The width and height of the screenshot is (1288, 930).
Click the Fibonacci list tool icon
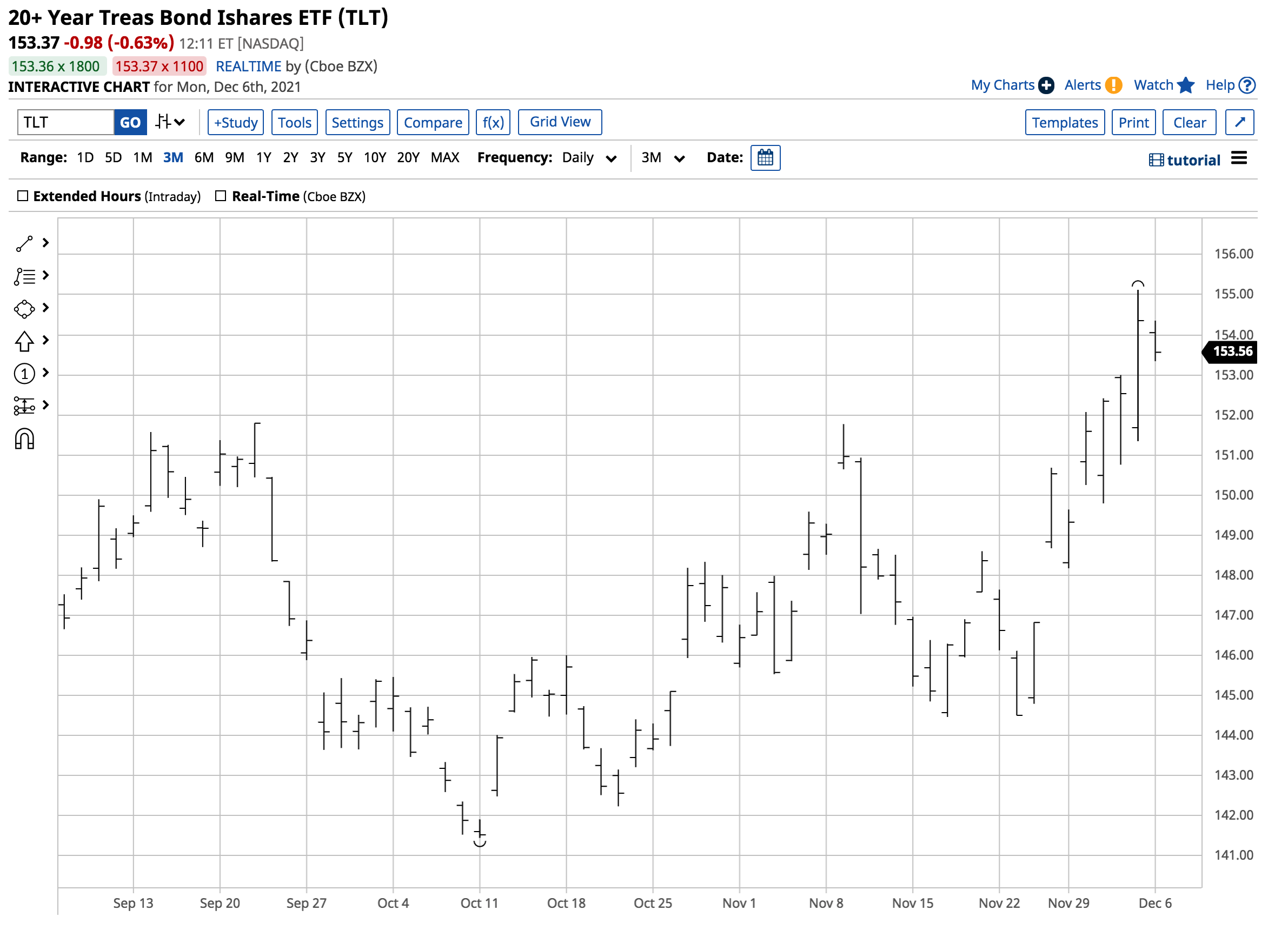(24, 277)
